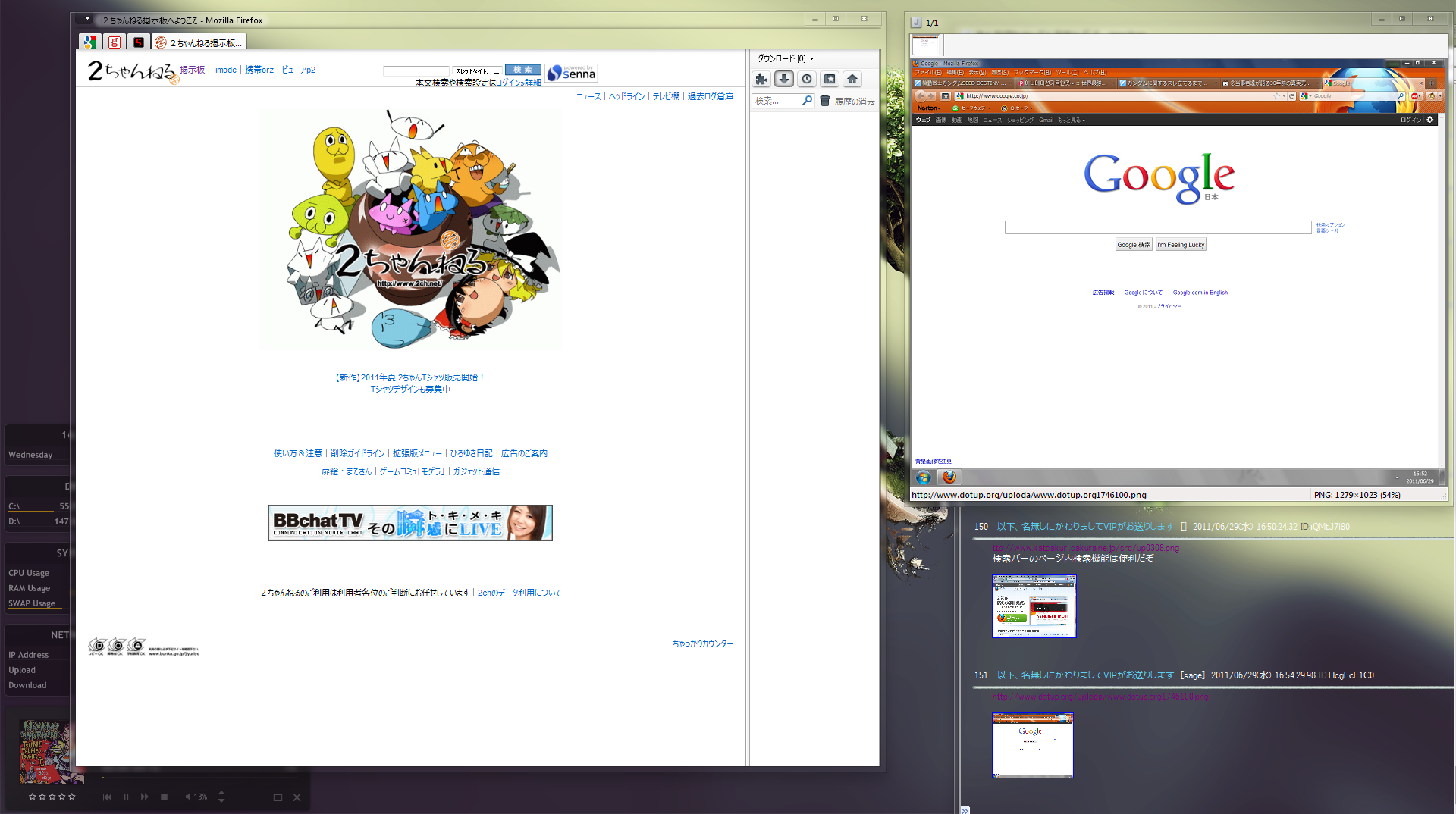Click the trash icon beside 履歴の消去

[825, 101]
